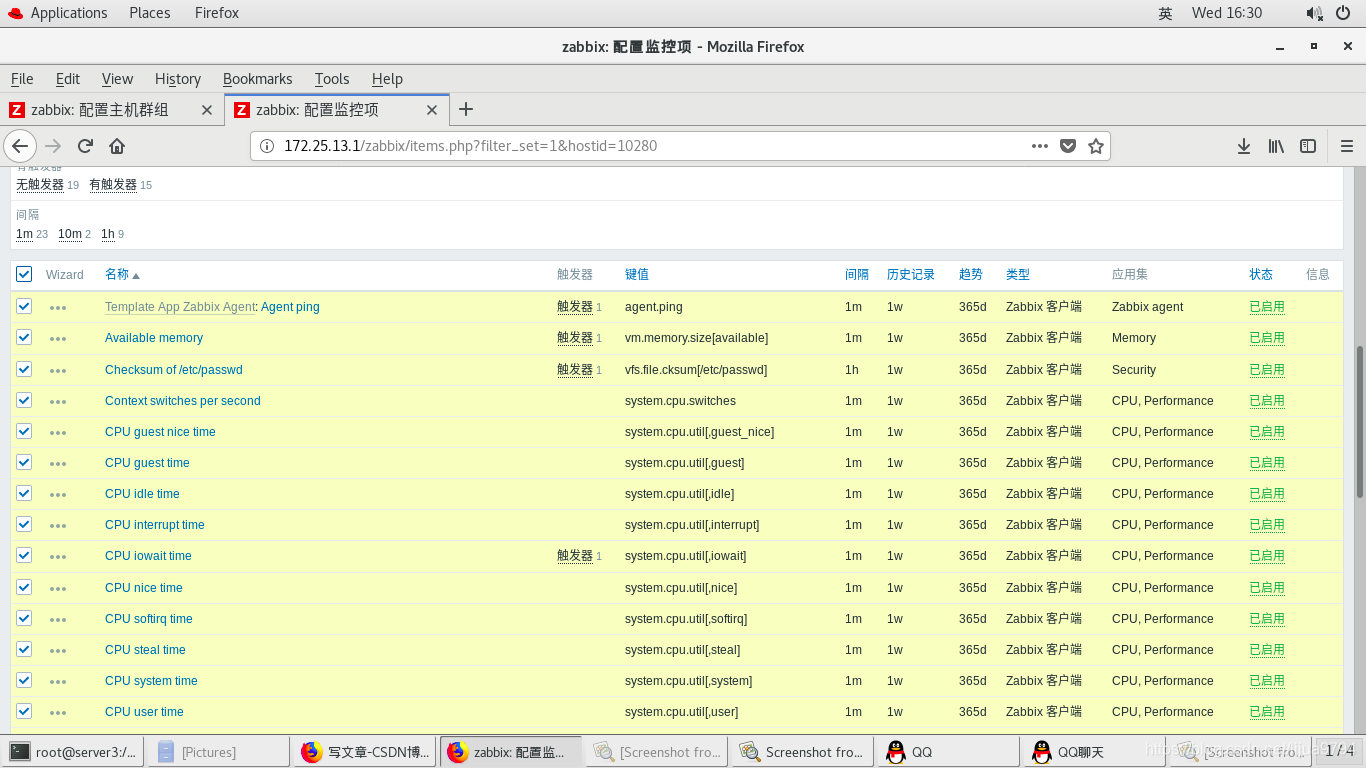Sort by the 键值 column header

coord(637,274)
